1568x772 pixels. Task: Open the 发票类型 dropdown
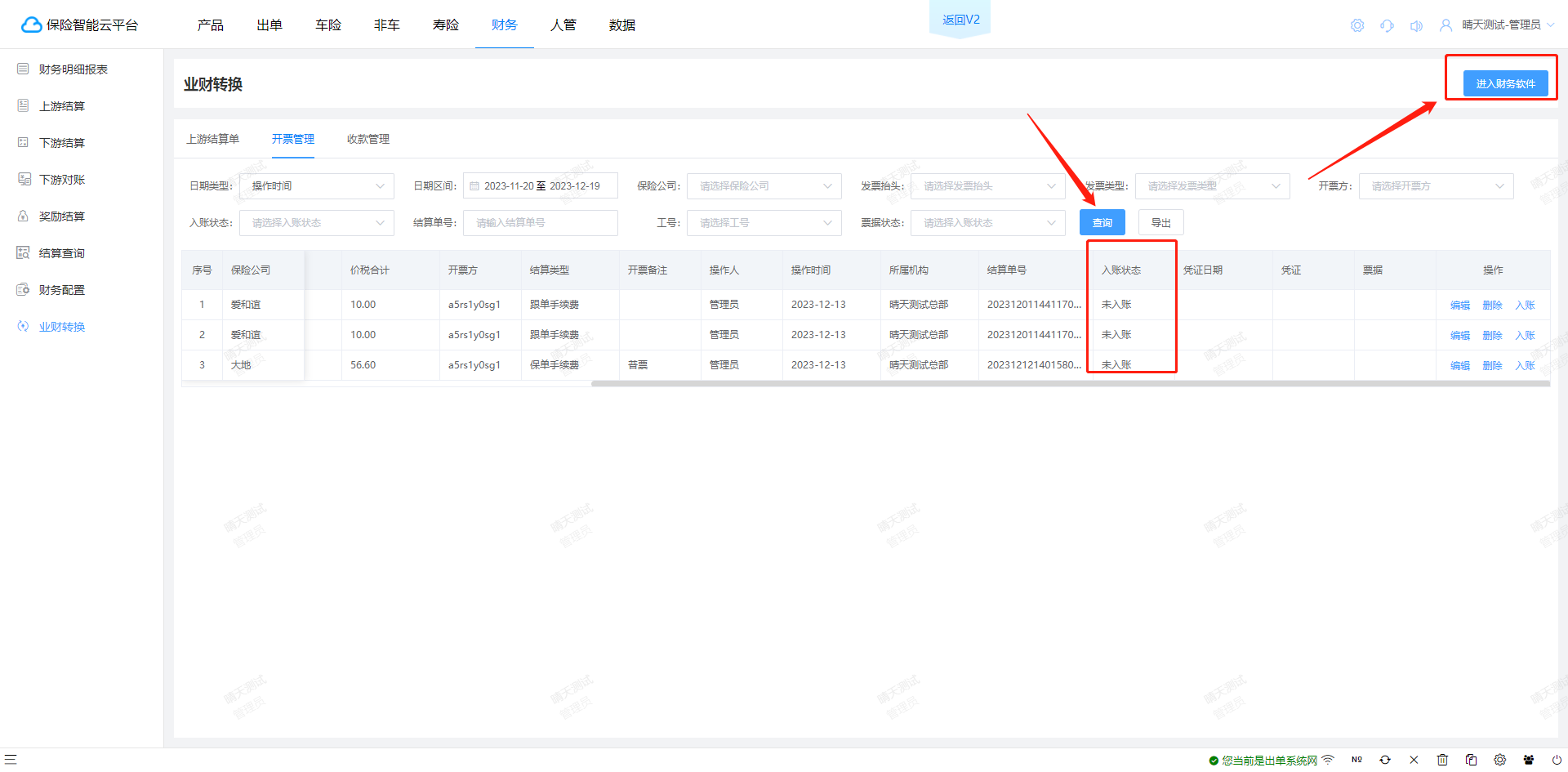coord(1213,186)
